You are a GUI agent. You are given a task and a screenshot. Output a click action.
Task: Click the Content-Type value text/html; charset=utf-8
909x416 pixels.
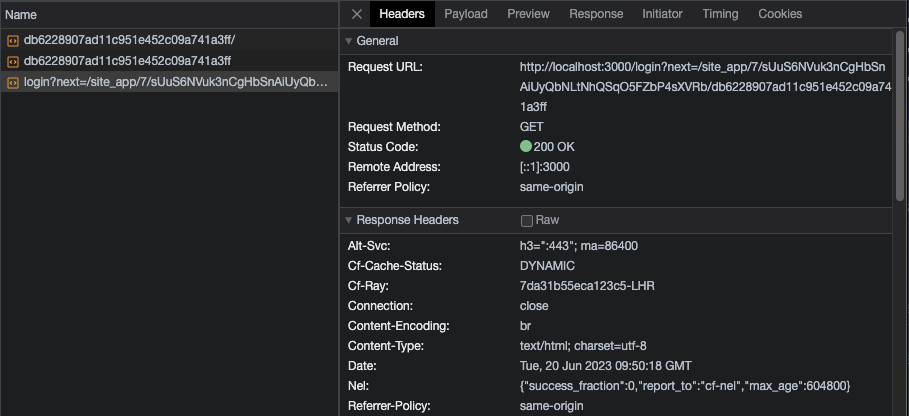click(x=583, y=346)
